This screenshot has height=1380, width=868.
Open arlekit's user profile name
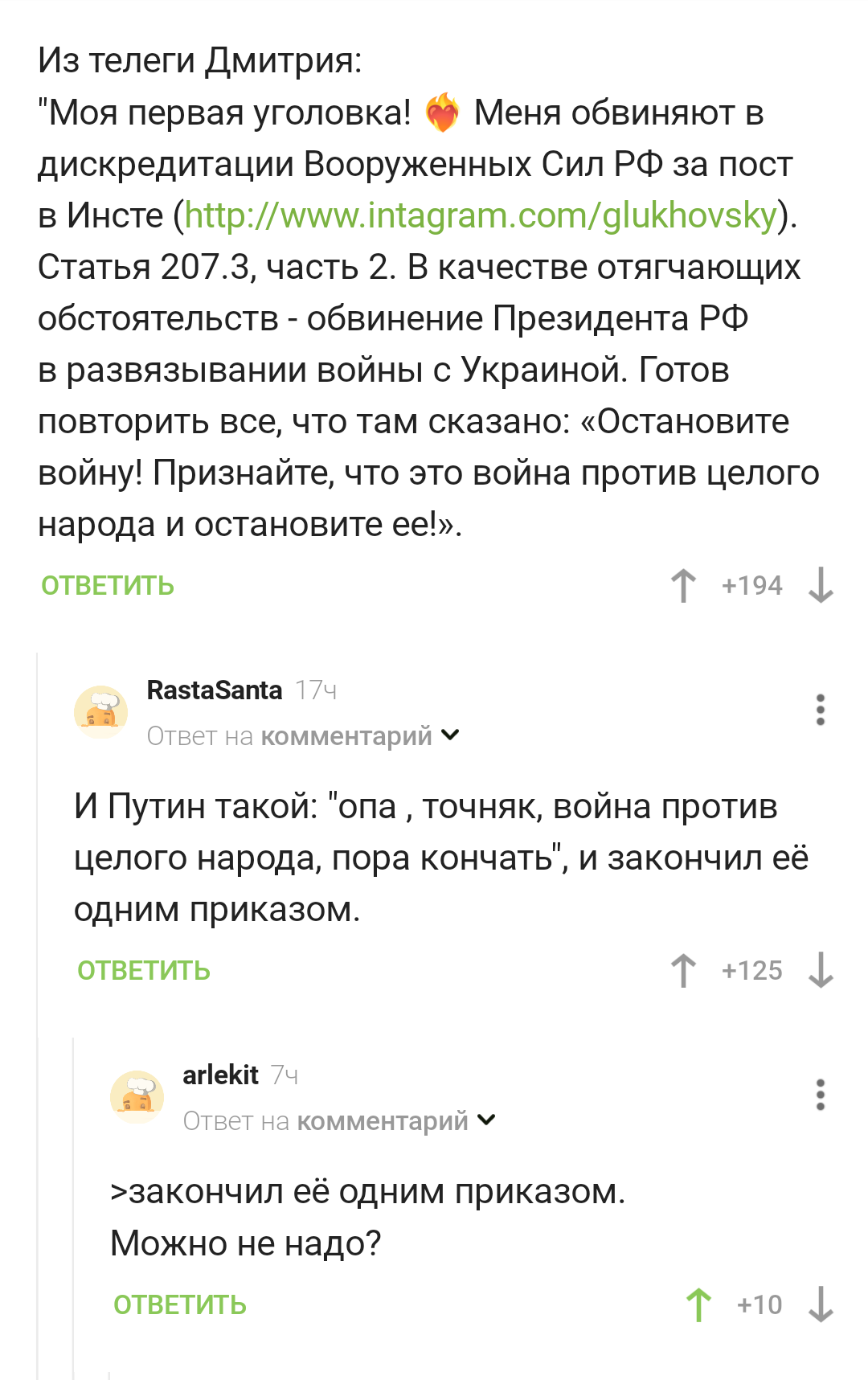point(220,1075)
